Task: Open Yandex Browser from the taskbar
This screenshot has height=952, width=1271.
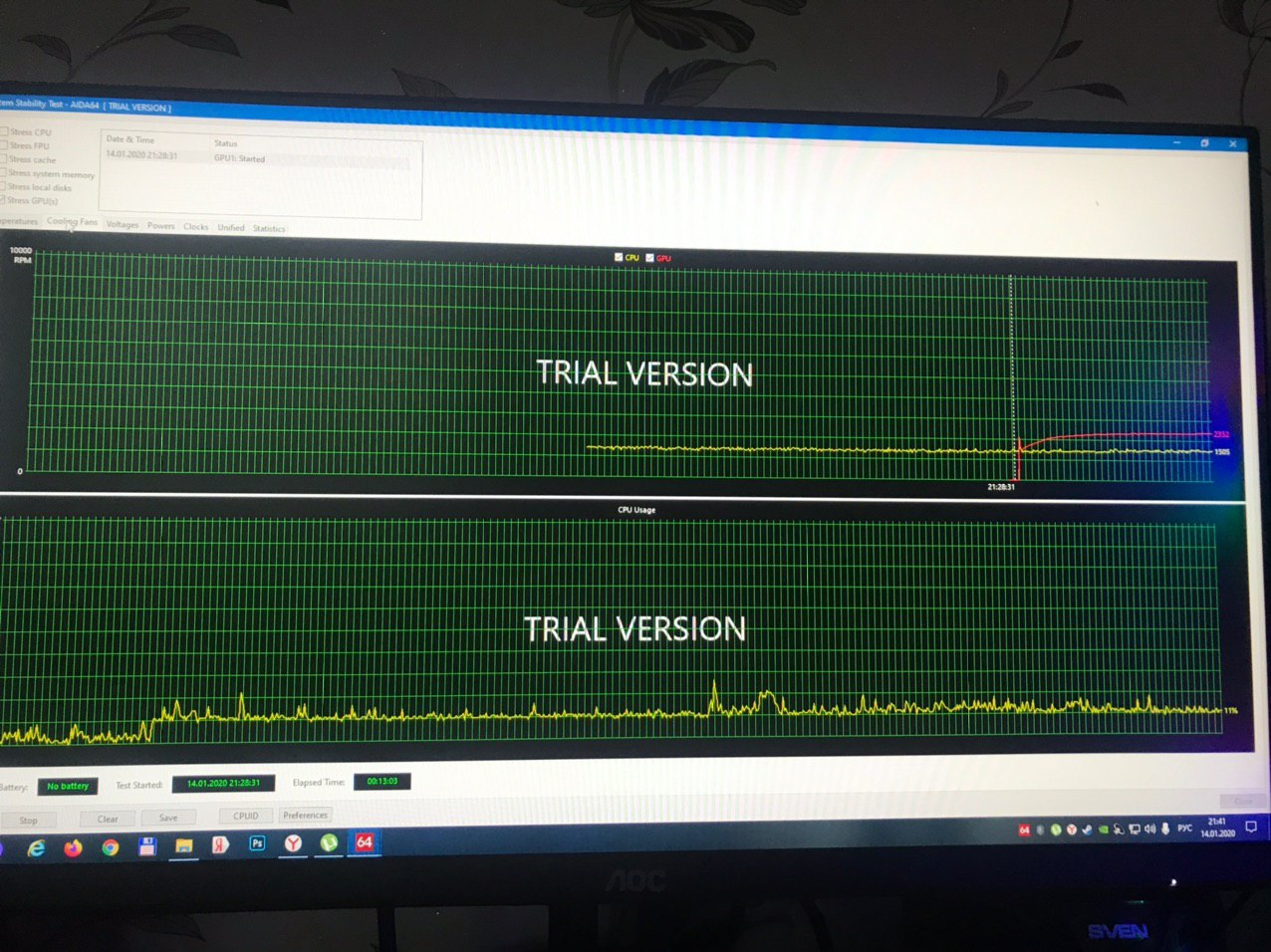Action: point(293,843)
